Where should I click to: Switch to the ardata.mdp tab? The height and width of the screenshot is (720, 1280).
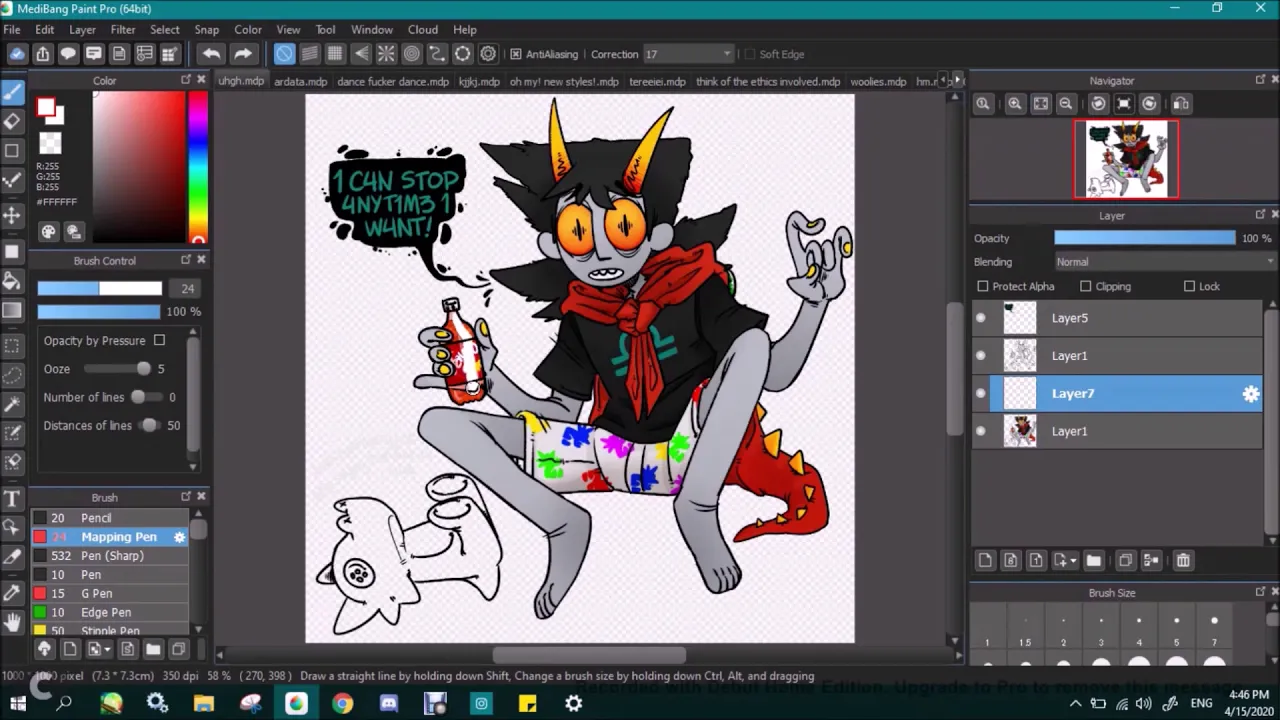(300, 82)
